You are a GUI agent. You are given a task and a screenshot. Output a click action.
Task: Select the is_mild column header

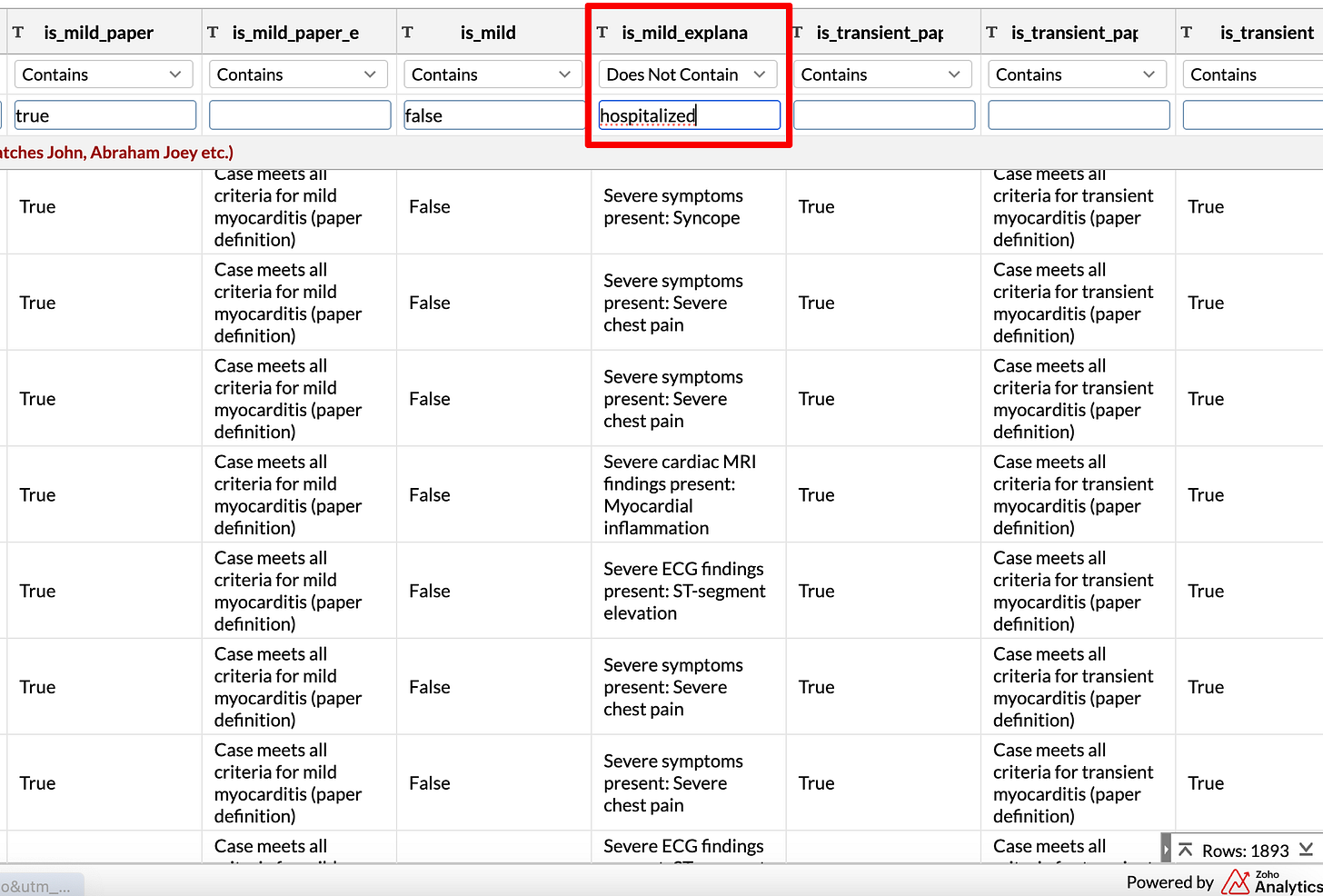coord(488,33)
